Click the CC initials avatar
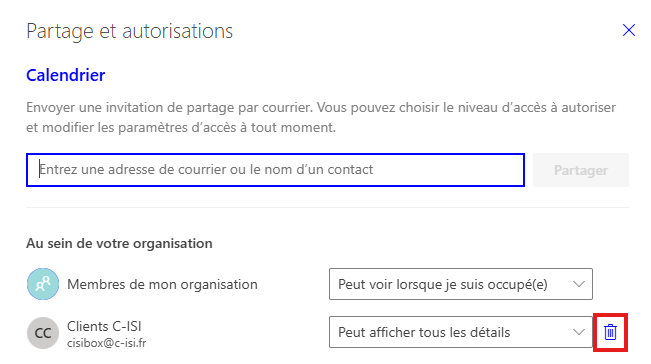651x364 pixels. 43,332
